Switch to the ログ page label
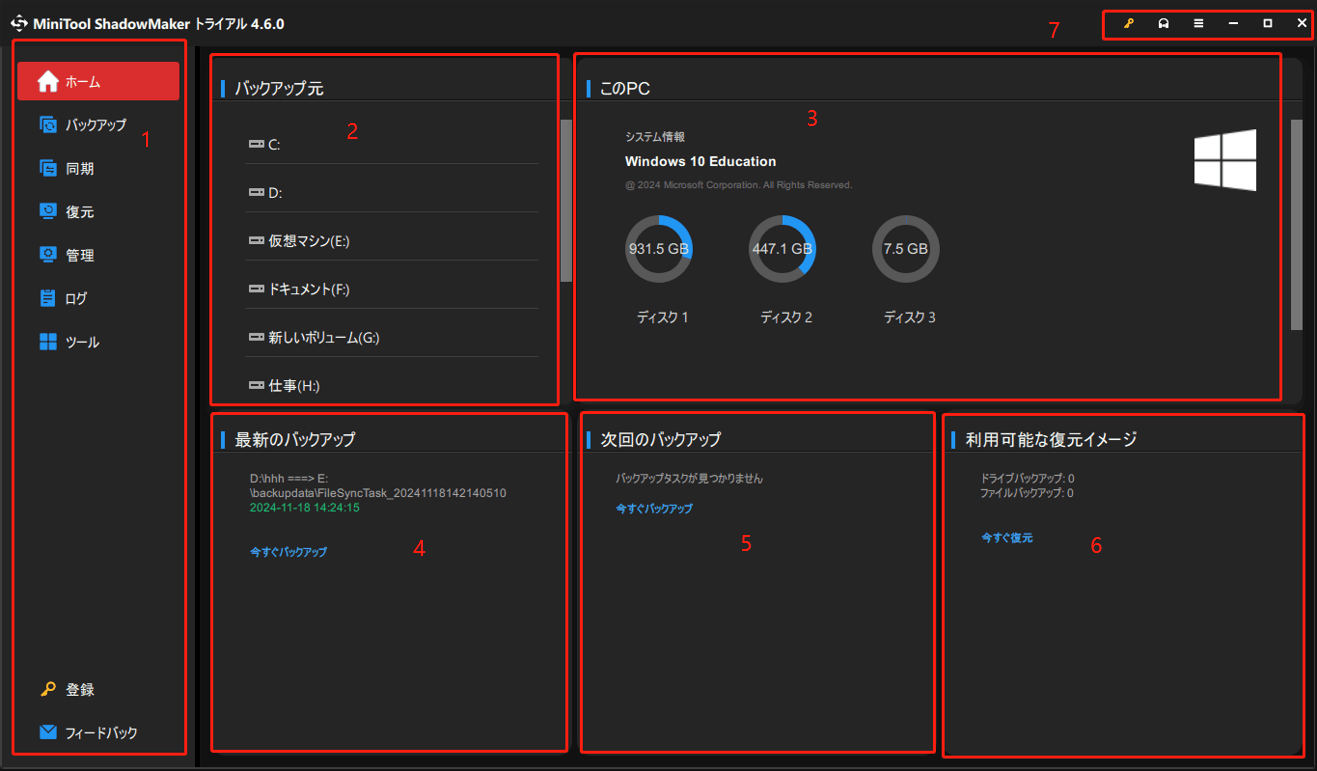The image size is (1317, 771). tap(77, 299)
